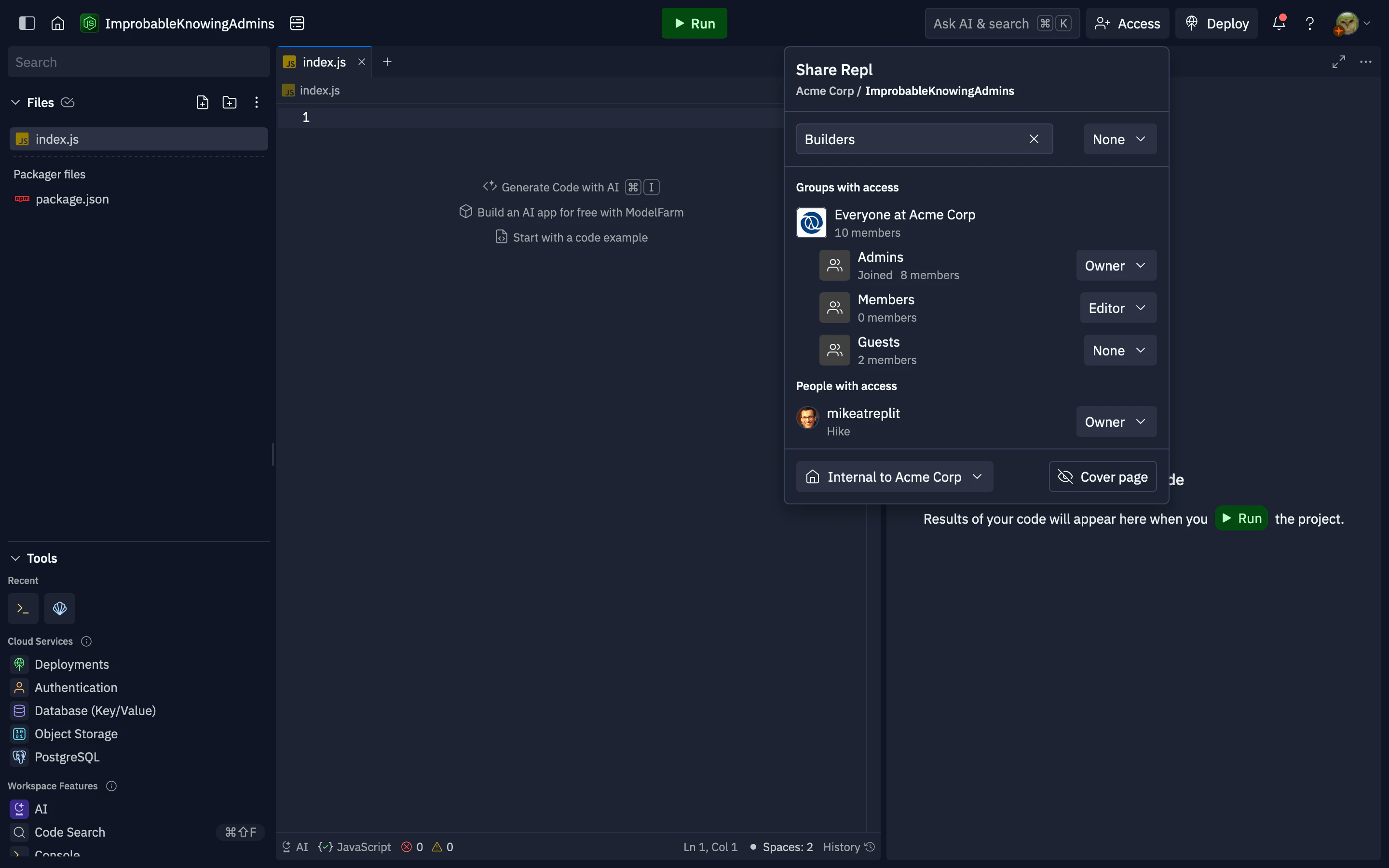This screenshot has width=1389, height=868.
Task: Toggle the sidebar panel icon
Action: pyautogui.click(x=27, y=23)
